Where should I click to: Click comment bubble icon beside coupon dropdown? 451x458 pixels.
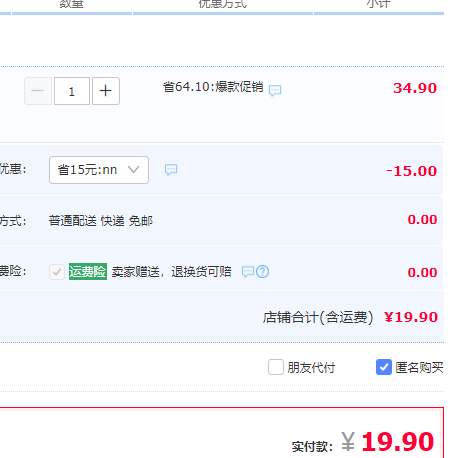[171, 170]
